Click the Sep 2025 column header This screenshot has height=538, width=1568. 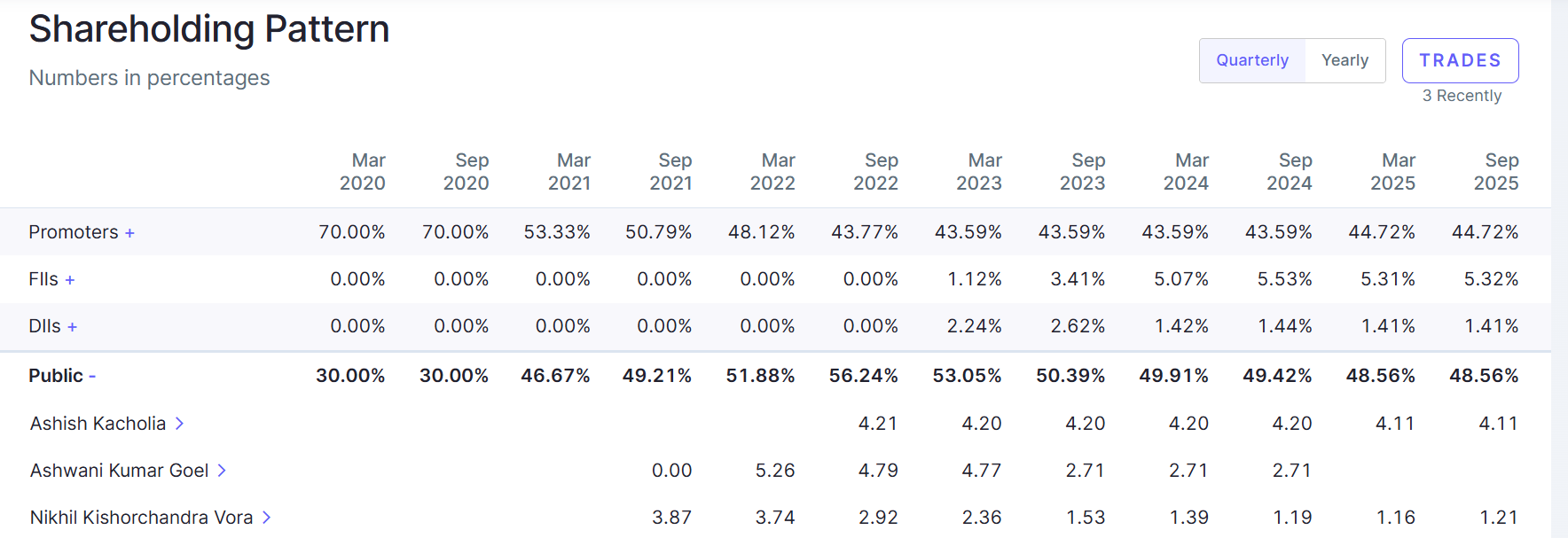coord(1496,172)
